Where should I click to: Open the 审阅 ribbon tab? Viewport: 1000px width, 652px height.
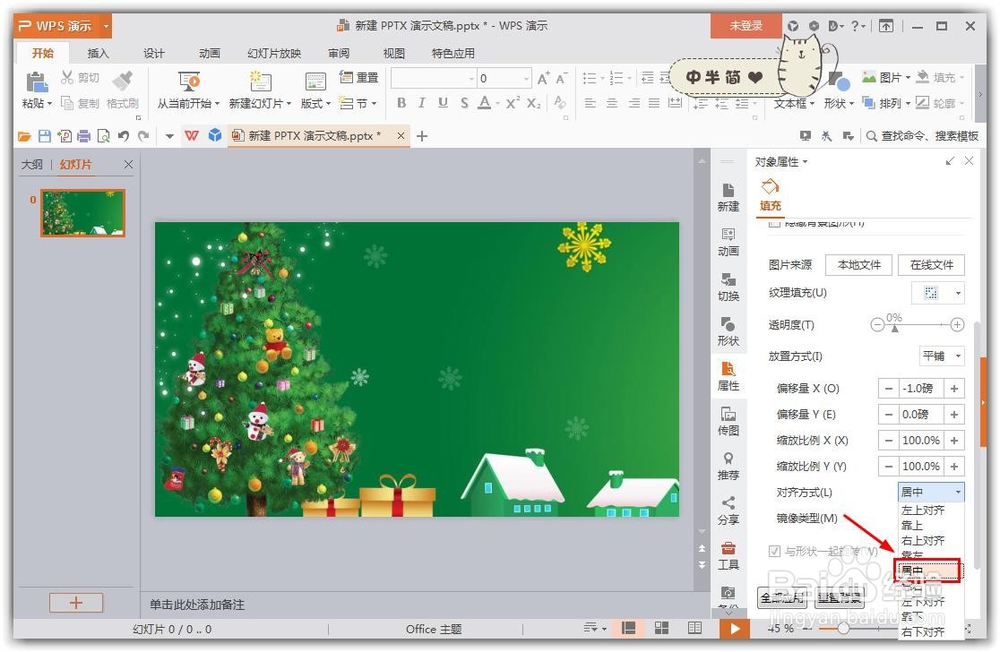click(339, 53)
